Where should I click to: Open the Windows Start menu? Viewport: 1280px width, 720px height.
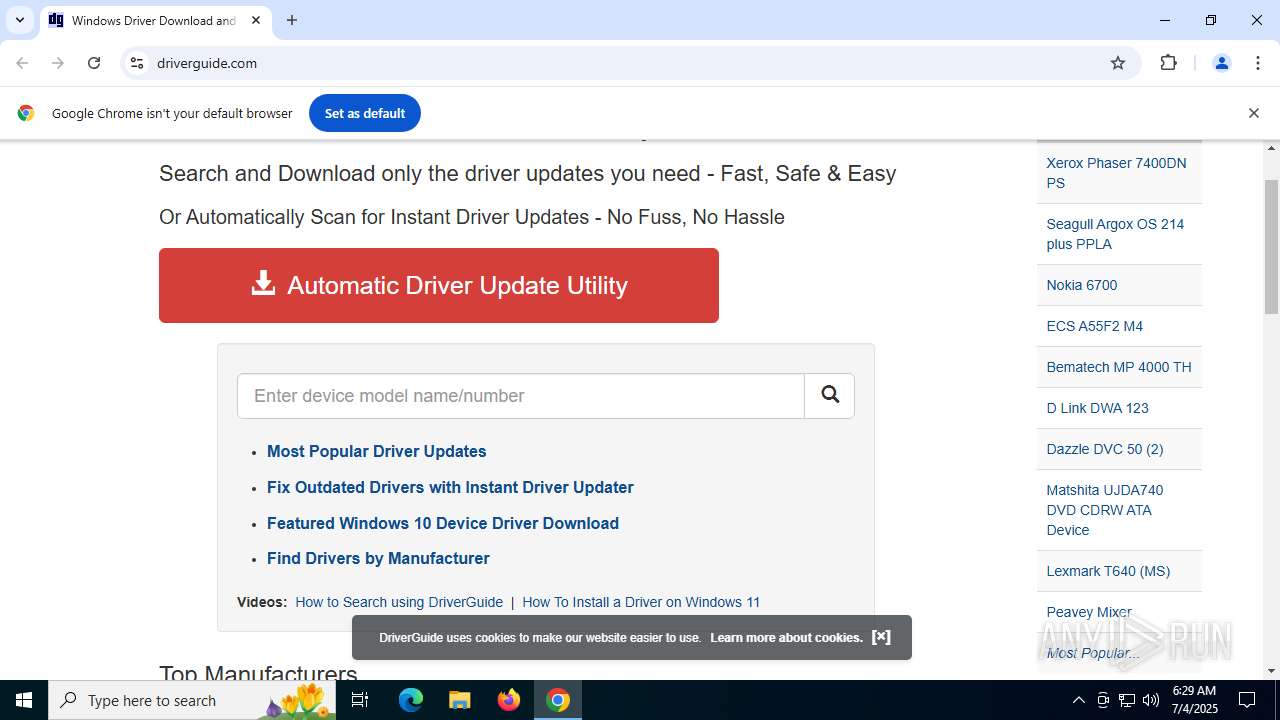coord(24,700)
